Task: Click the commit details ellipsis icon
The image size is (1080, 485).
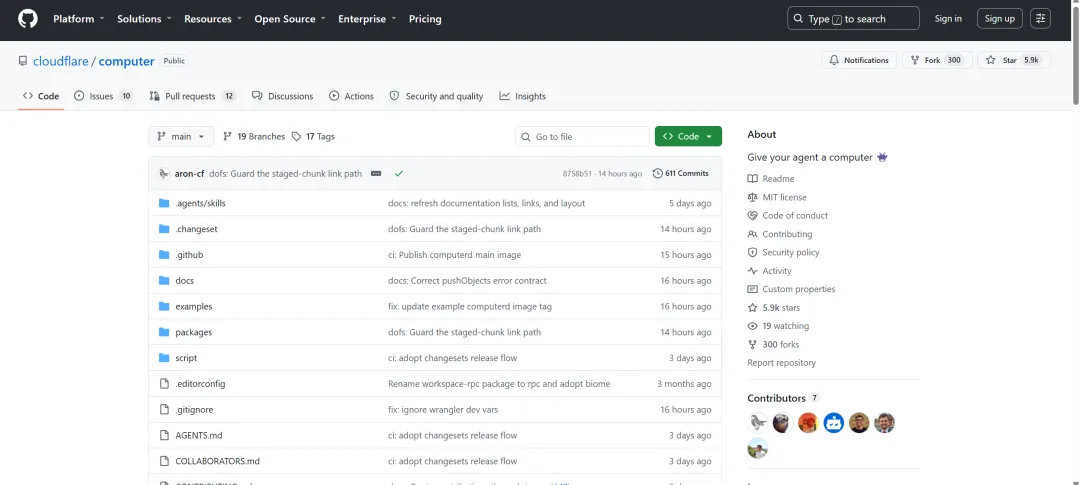Action: 376,174
